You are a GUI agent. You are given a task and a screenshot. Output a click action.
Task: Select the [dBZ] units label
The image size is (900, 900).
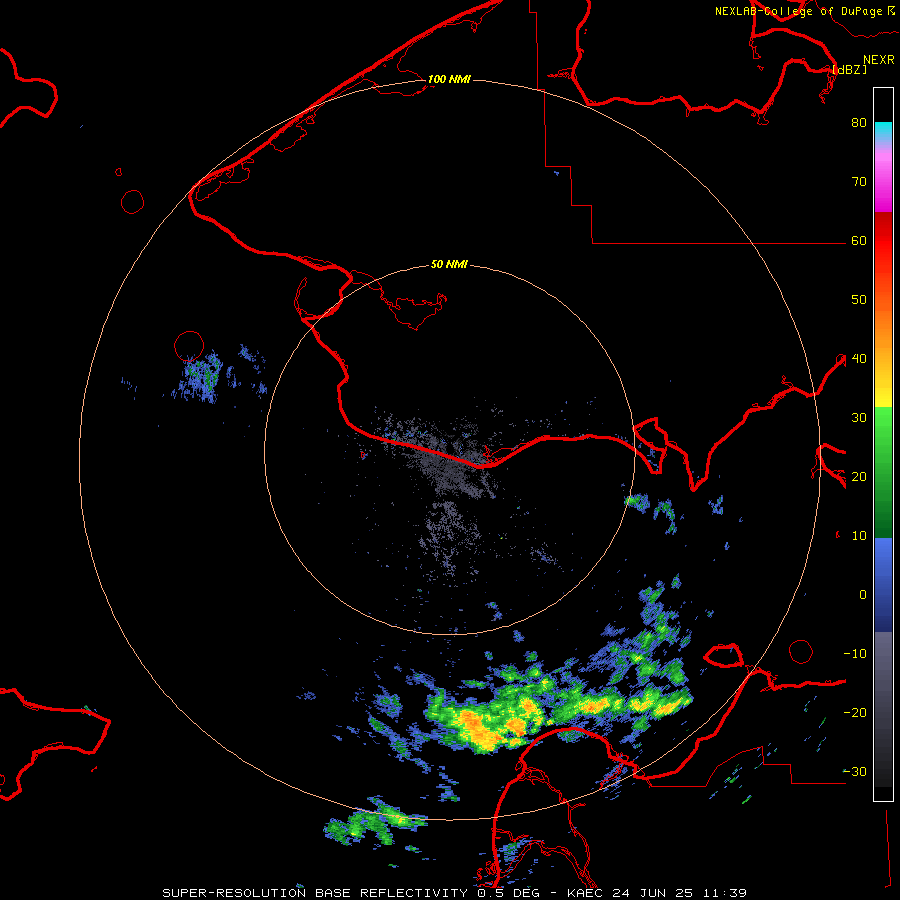point(849,69)
